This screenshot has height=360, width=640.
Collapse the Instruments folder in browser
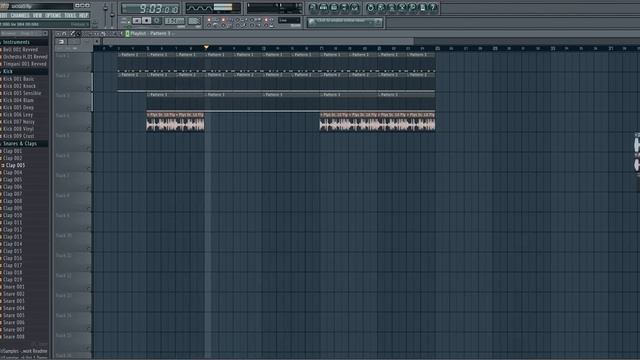[24, 42]
